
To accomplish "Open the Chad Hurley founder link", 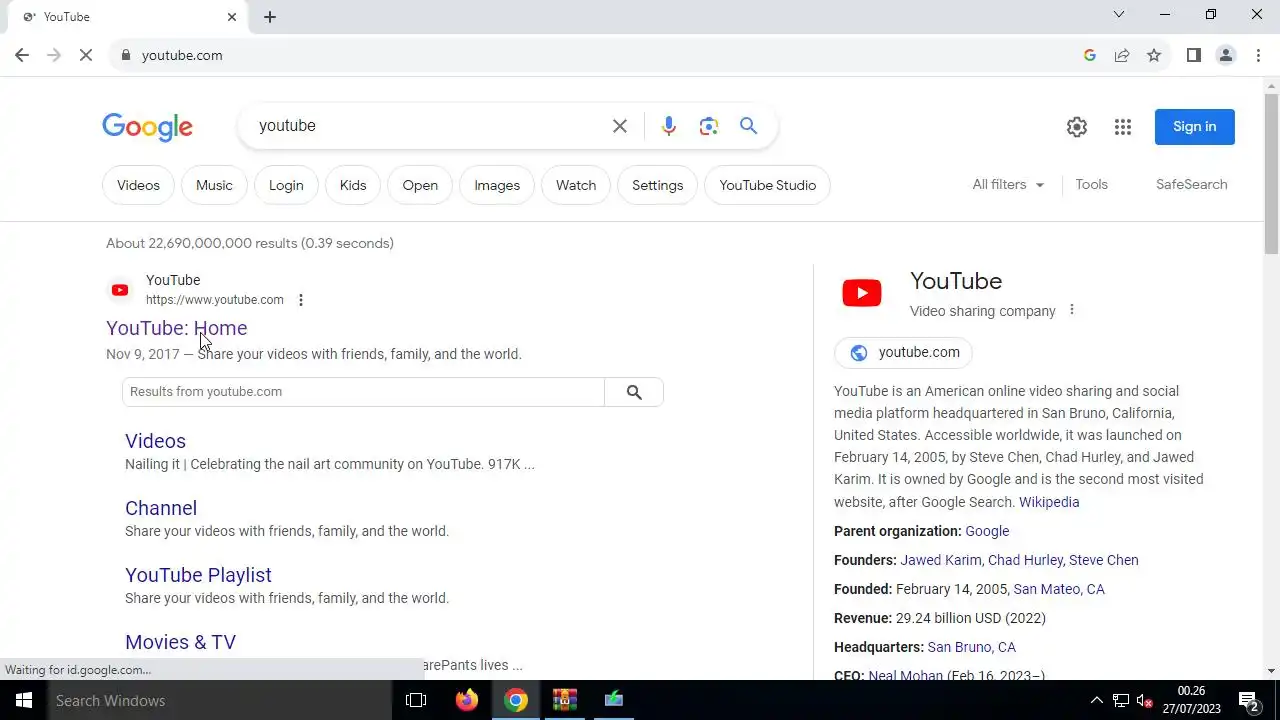I will (x=1025, y=560).
